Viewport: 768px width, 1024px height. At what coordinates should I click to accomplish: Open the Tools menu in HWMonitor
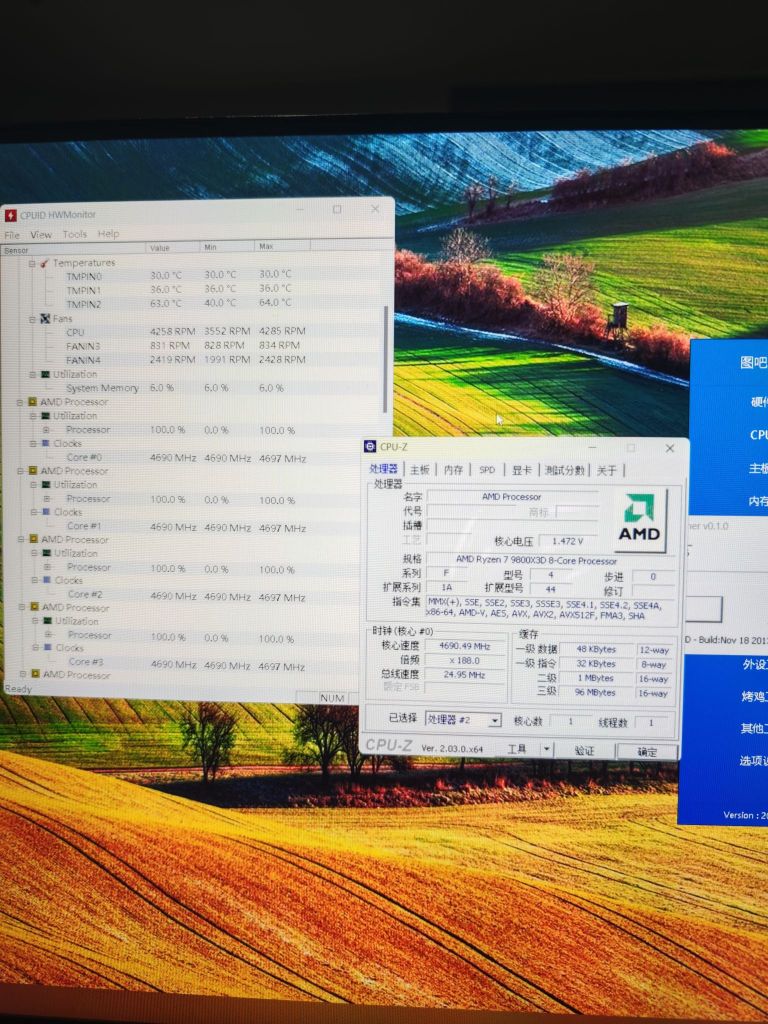(75, 235)
